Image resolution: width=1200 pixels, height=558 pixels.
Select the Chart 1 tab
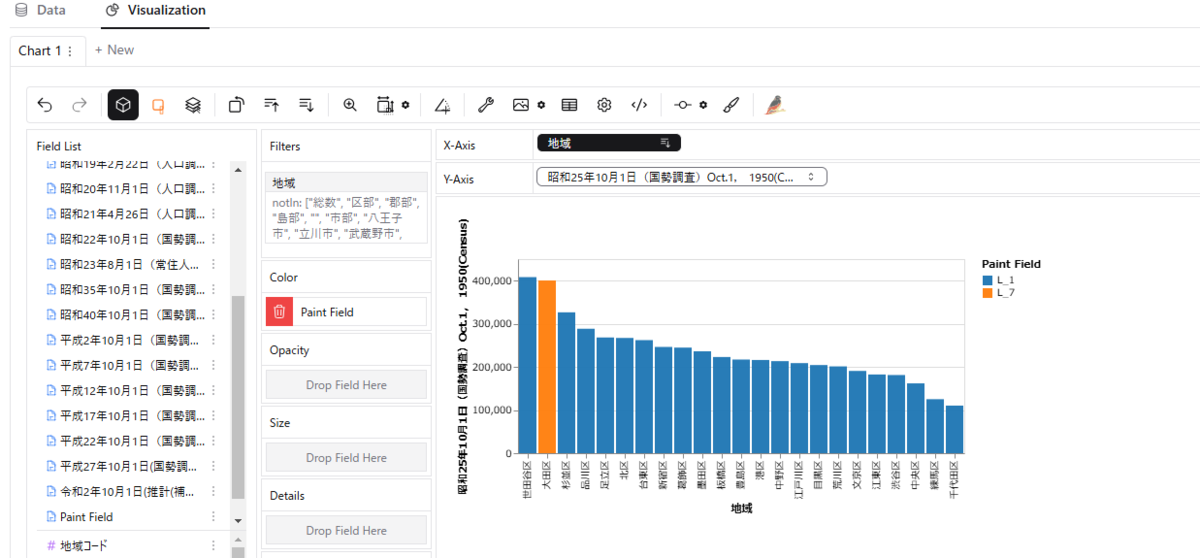46,50
